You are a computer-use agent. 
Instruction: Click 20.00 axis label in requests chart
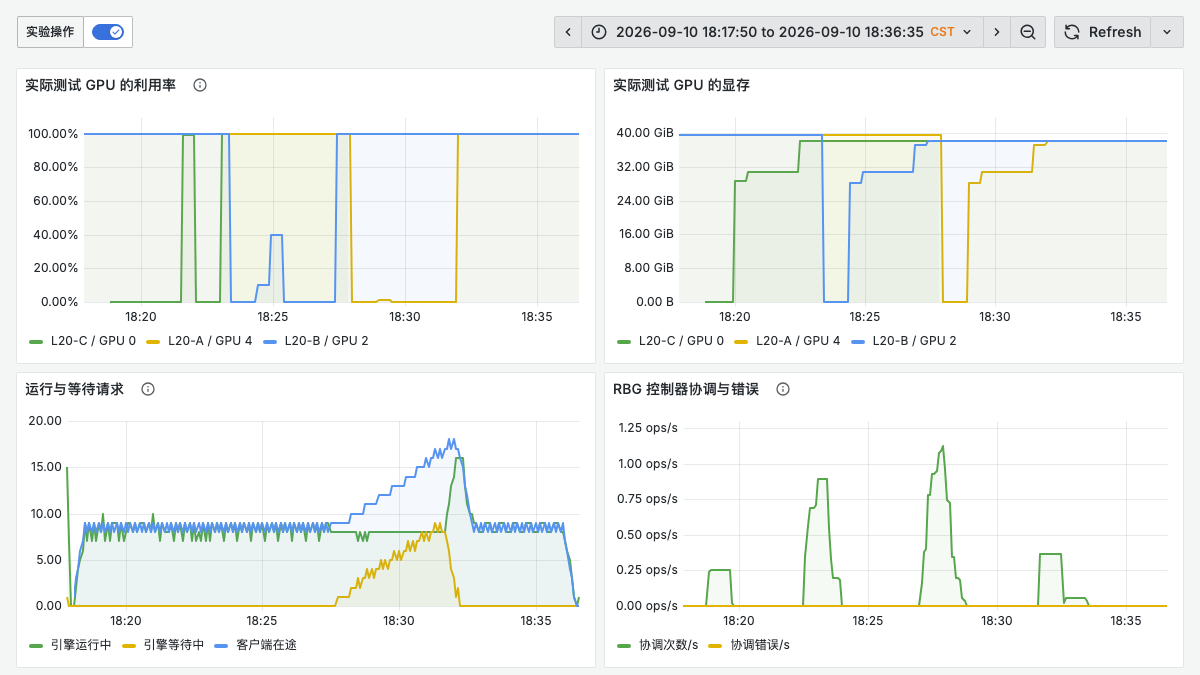[x=47, y=421]
